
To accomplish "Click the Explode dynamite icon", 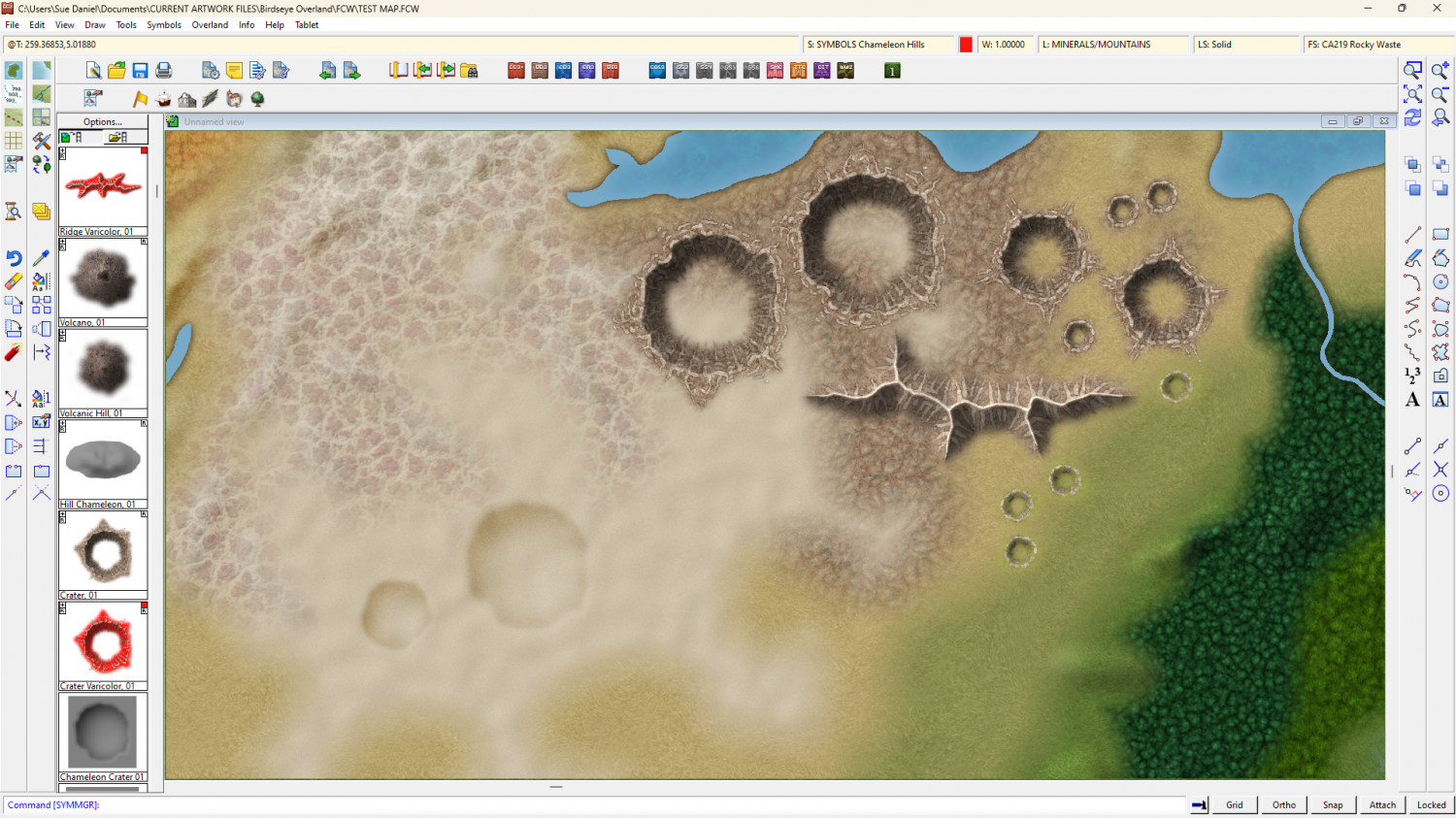I will pyautogui.click(x=14, y=352).
